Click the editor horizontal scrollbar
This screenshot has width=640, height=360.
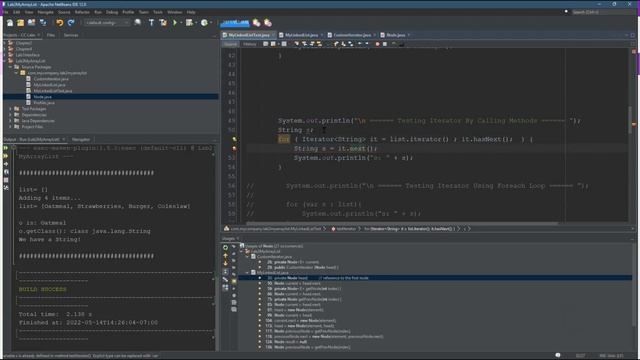pos(402,223)
